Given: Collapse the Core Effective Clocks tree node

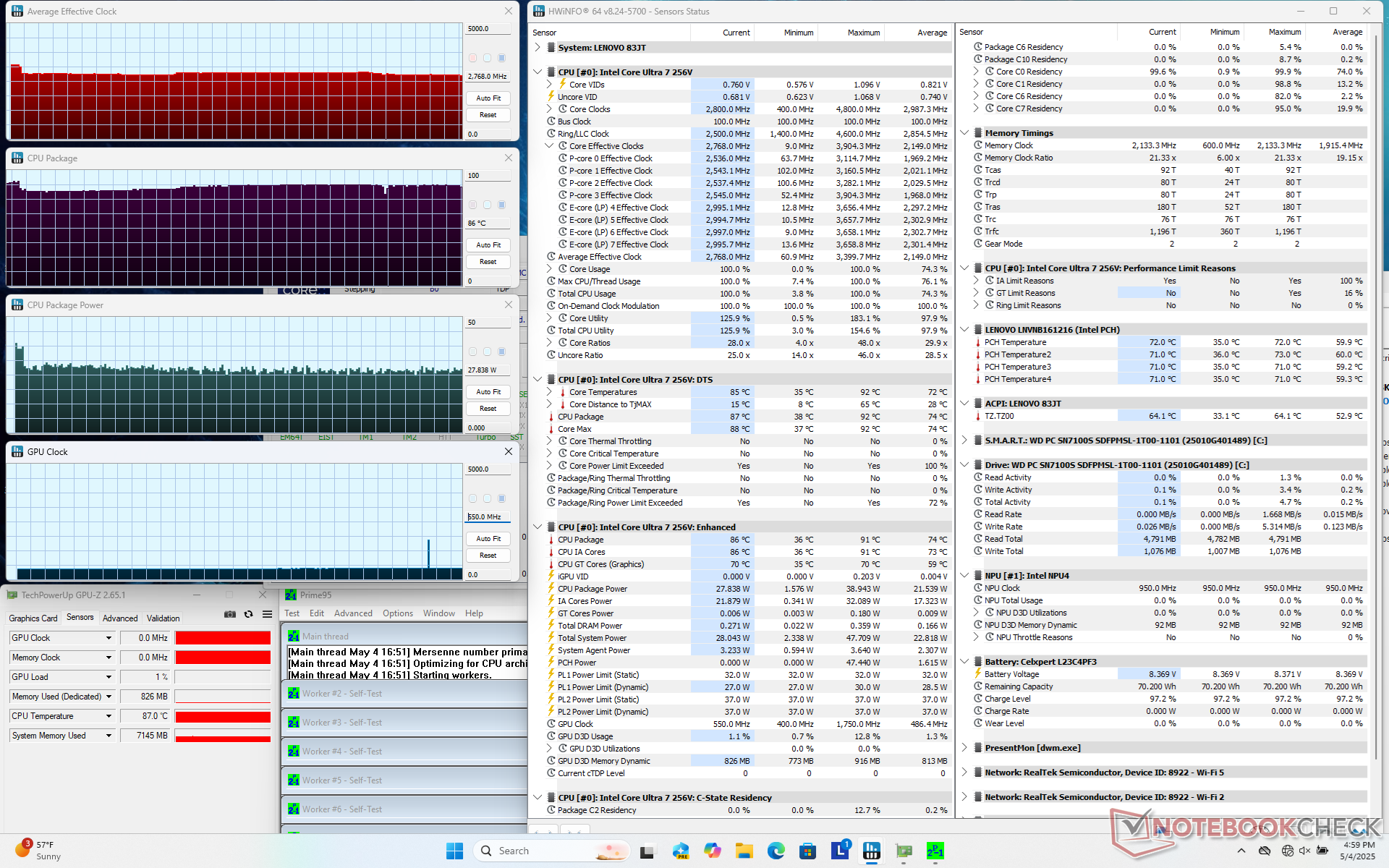Looking at the screenshot, I should click(x=549, y=146).
